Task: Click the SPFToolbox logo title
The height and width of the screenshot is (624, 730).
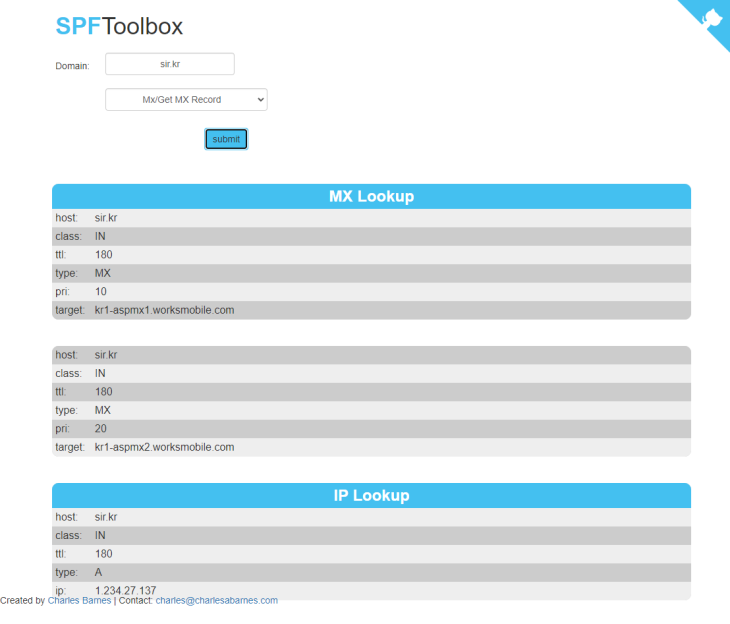Action: coord(119,27)
